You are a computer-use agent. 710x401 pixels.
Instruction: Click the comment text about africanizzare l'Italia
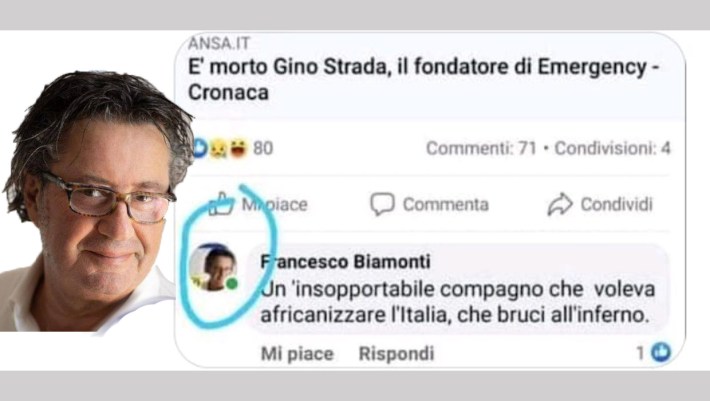point(457,302)
